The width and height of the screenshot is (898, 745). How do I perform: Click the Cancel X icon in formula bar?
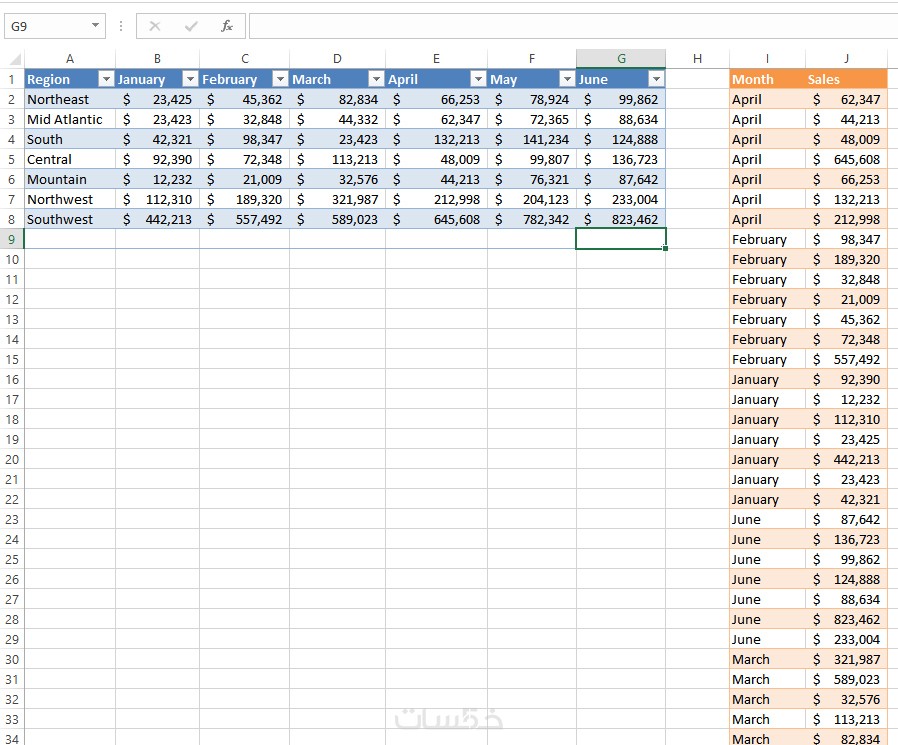point(155,26)
